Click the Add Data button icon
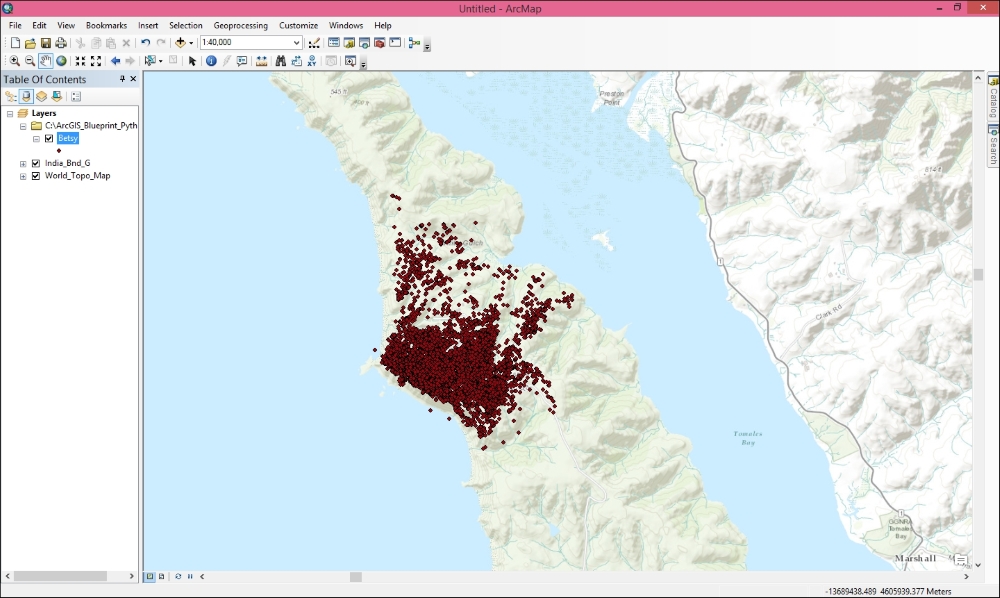The width and height of the screenshot is (1000, 598). [x=180, y=43]
